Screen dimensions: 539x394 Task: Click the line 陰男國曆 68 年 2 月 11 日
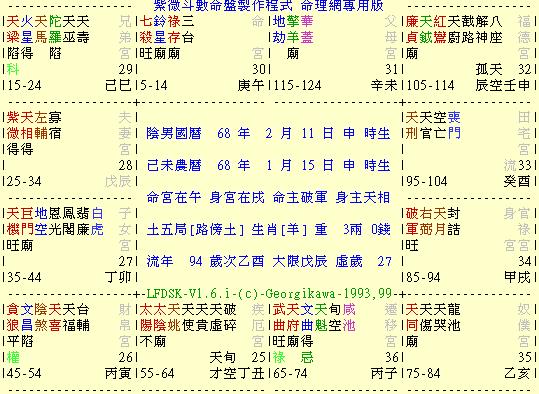(x=240, y=133)
